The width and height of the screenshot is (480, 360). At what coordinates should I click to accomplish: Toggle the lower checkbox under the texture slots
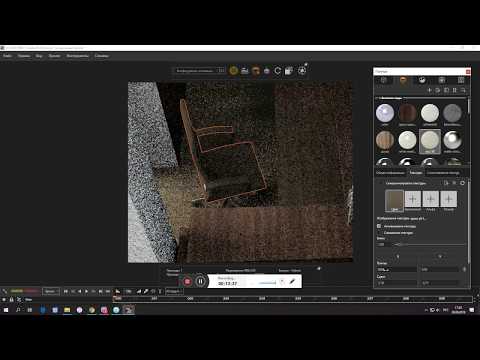(x=379, y=233)
